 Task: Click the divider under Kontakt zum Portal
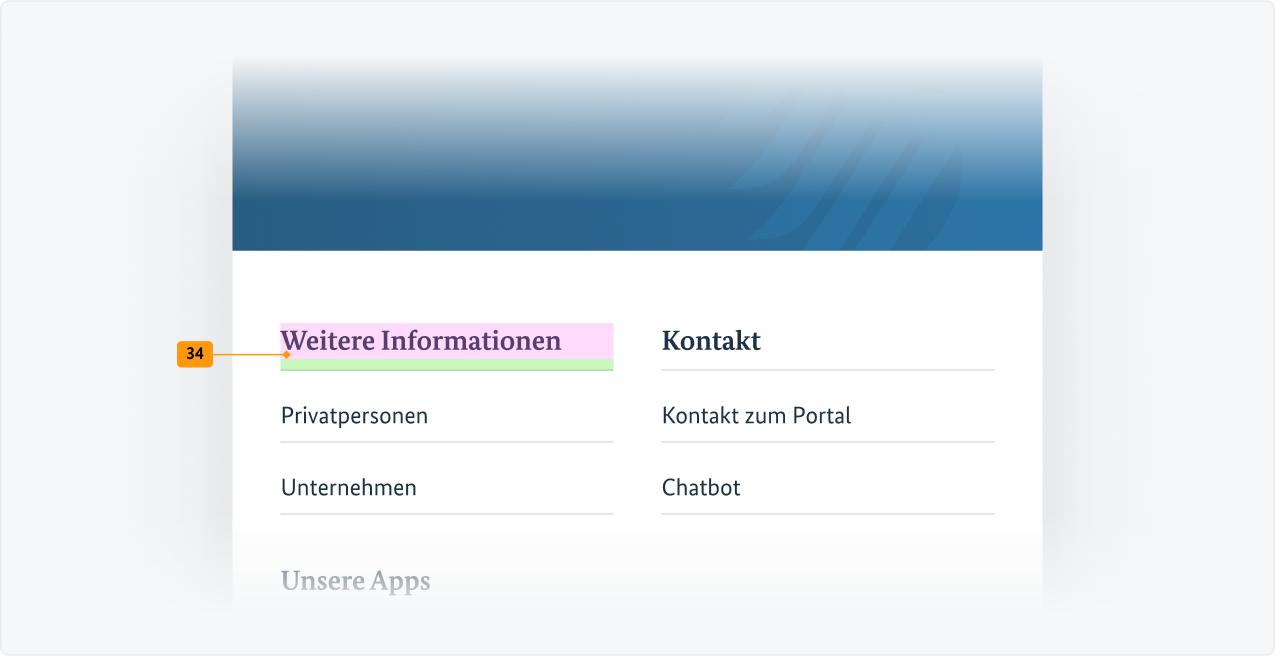pyautogui.click(x=827, y=440)
